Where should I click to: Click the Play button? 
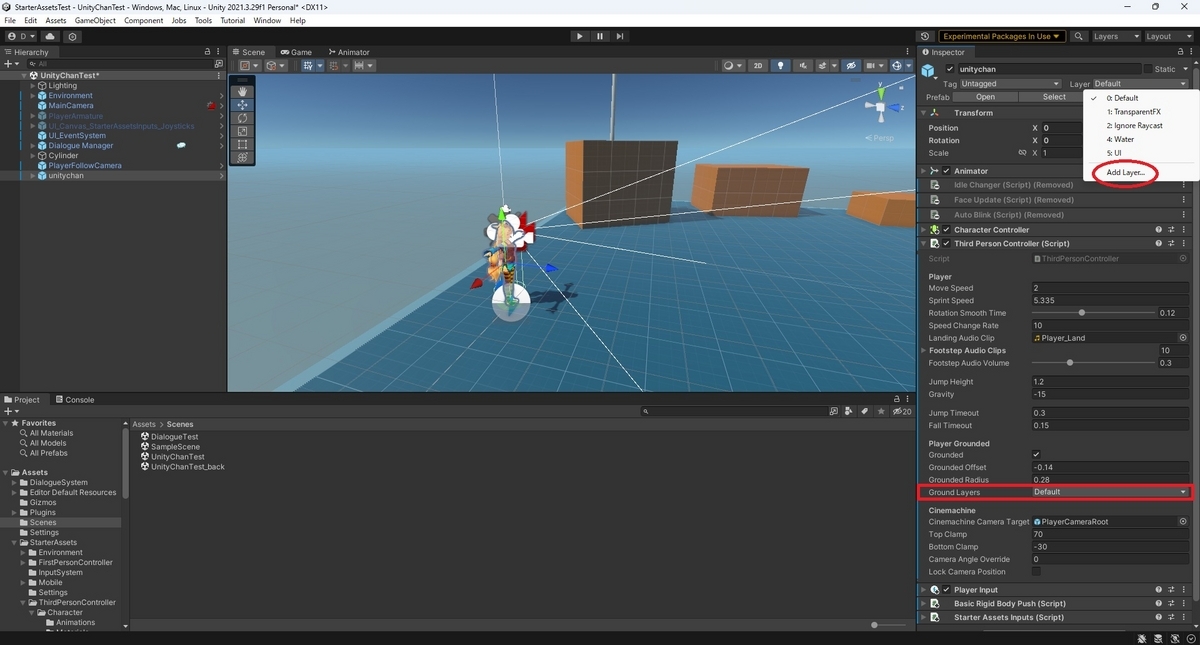pos(579,36)
